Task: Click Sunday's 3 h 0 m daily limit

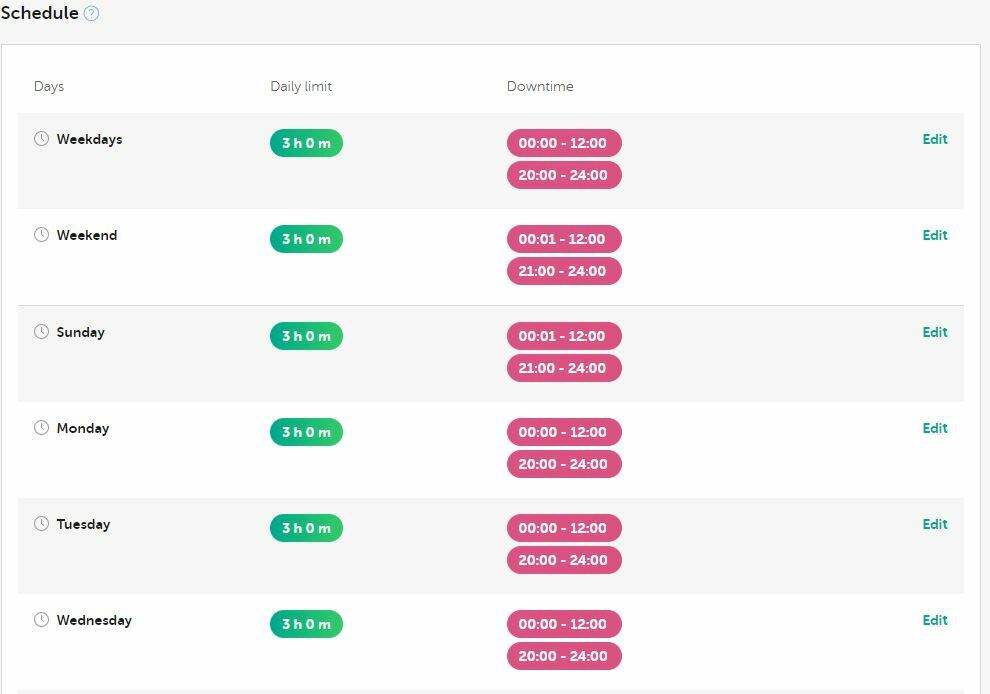Action: pos(306,336)
